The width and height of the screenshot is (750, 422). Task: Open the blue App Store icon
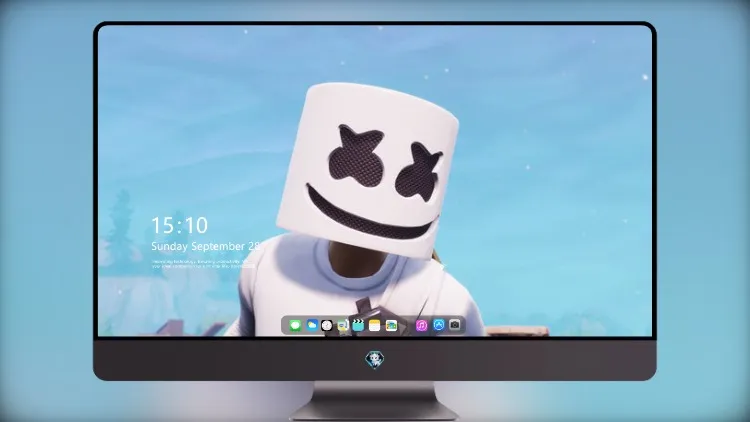438,325
